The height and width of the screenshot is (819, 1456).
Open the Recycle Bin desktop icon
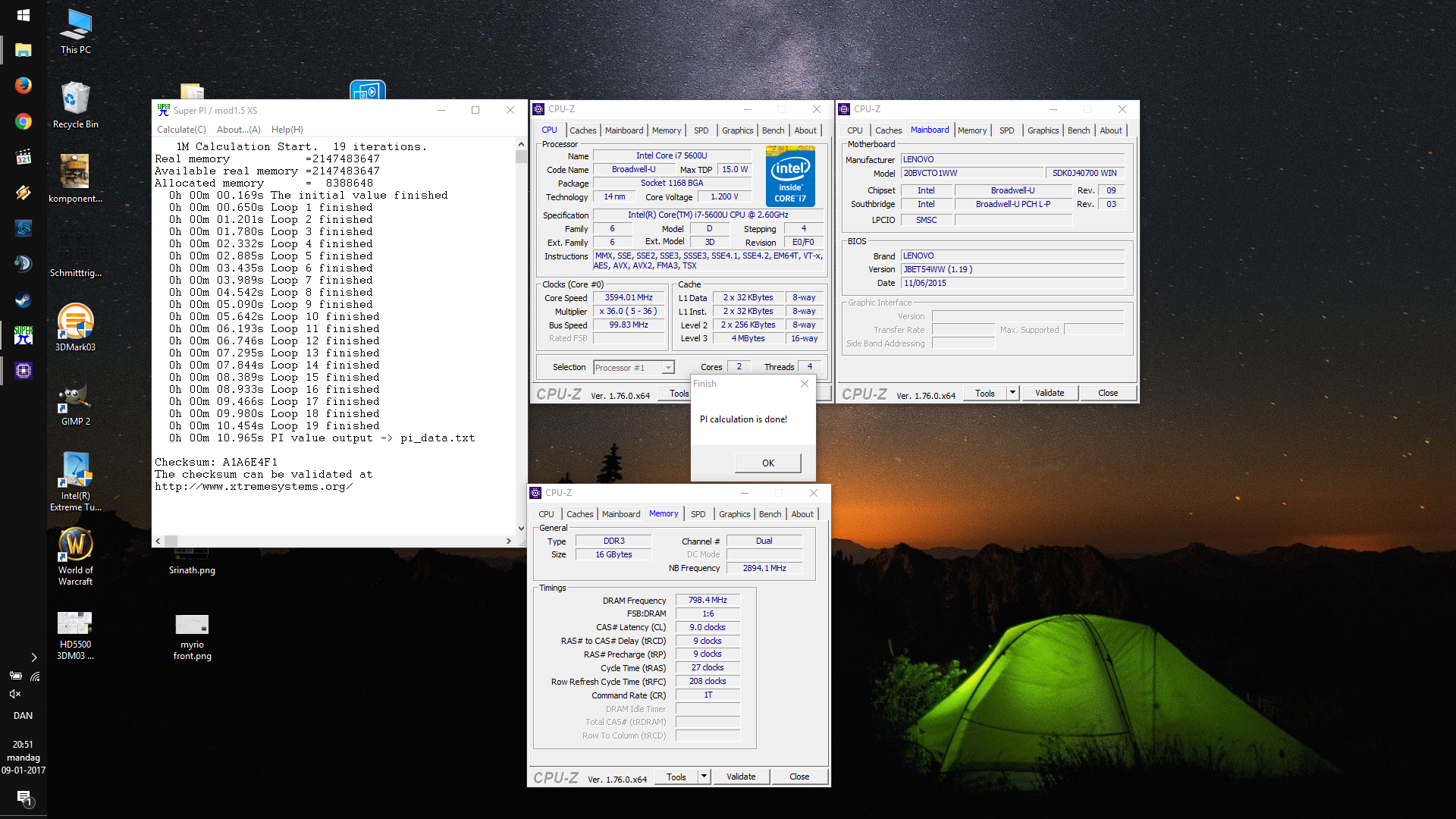[x=75, y=106]
